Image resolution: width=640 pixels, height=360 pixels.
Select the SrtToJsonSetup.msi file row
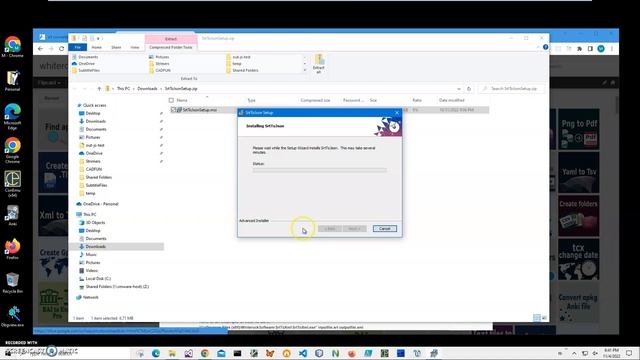329,110
